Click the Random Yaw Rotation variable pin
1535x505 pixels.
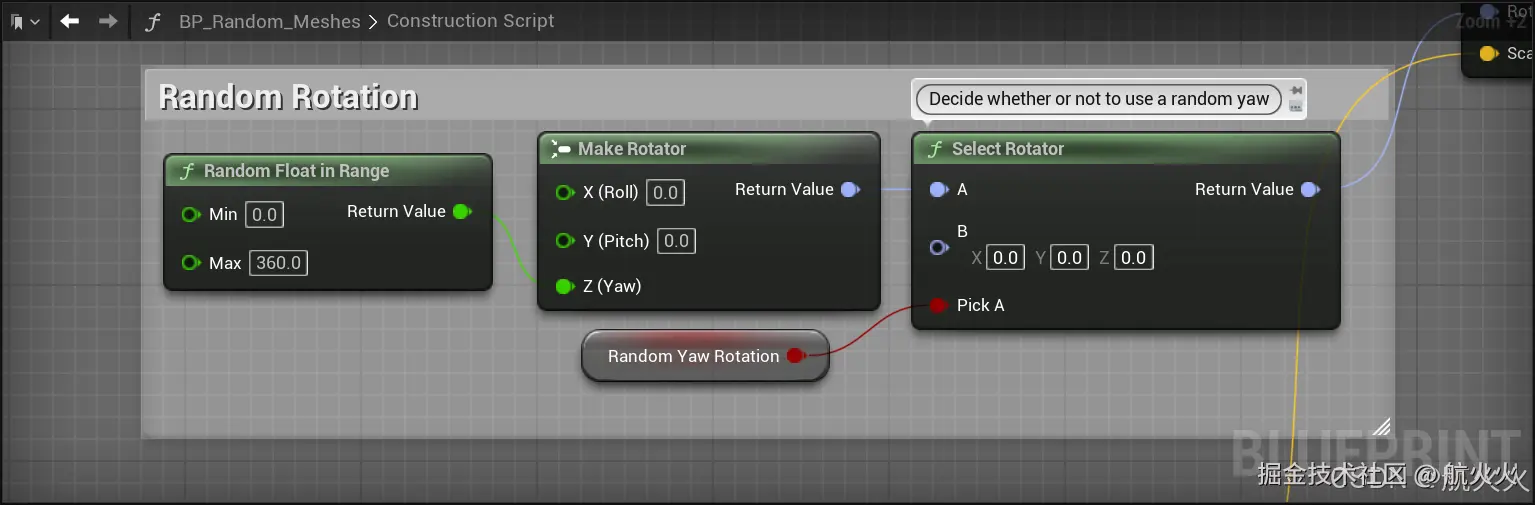[795, 356]
